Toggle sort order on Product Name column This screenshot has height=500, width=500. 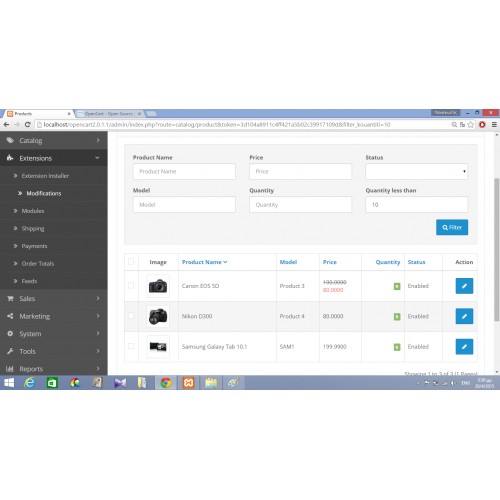click(x=204, y=262)
